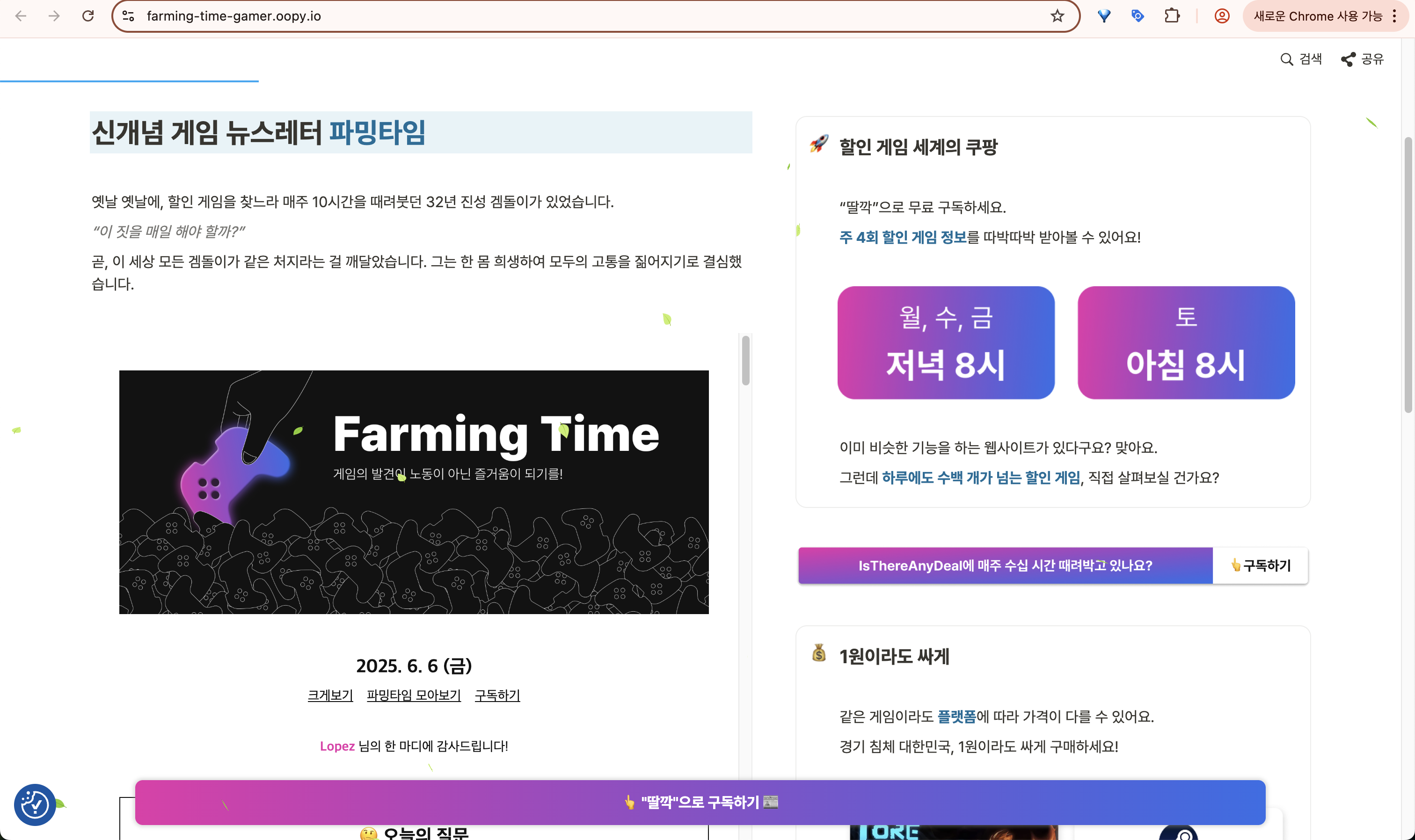This screenshot has width=1415, height=840.
Task: Click the main page vertical scrollbar
Action: 1408,275
